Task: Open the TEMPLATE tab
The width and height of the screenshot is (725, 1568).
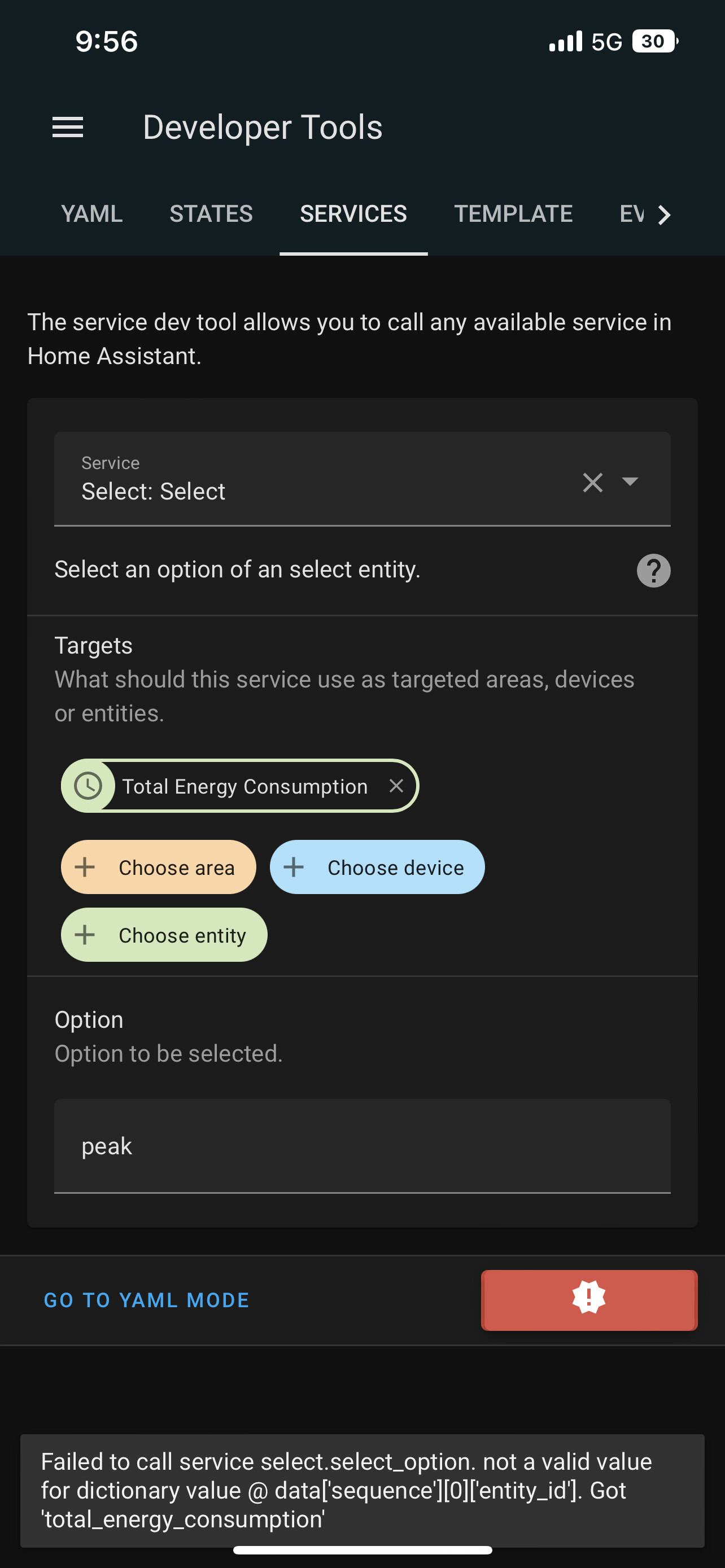Action: 513,214
